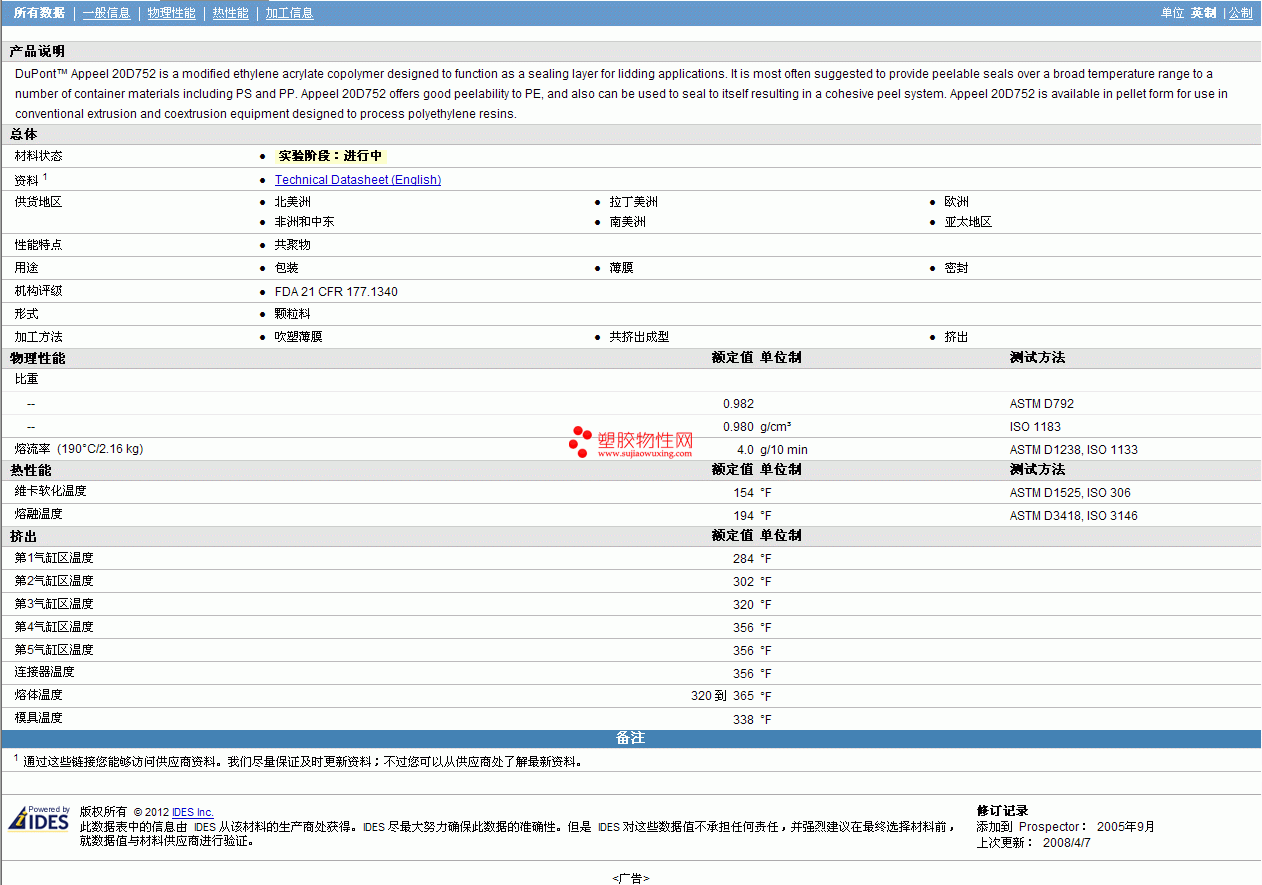Click the 备注 notes header bar
The image size is (1262, 885).
pyautogui.click(x=631, y=739)
